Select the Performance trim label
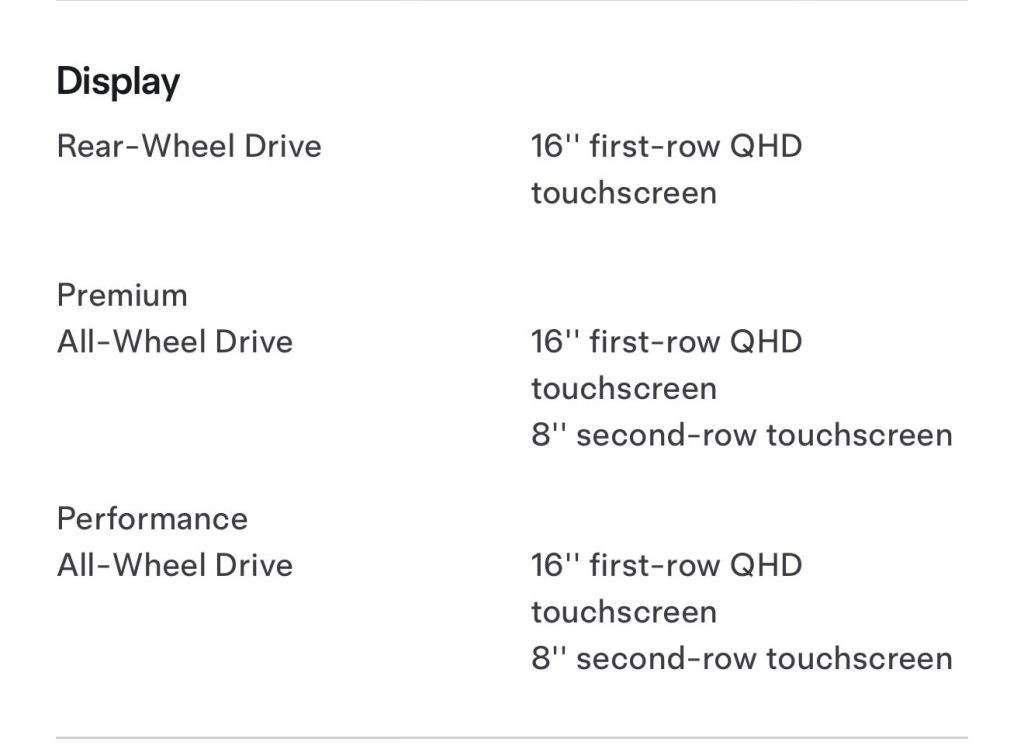Viewport: 1024px width, 756px height. 152,519
